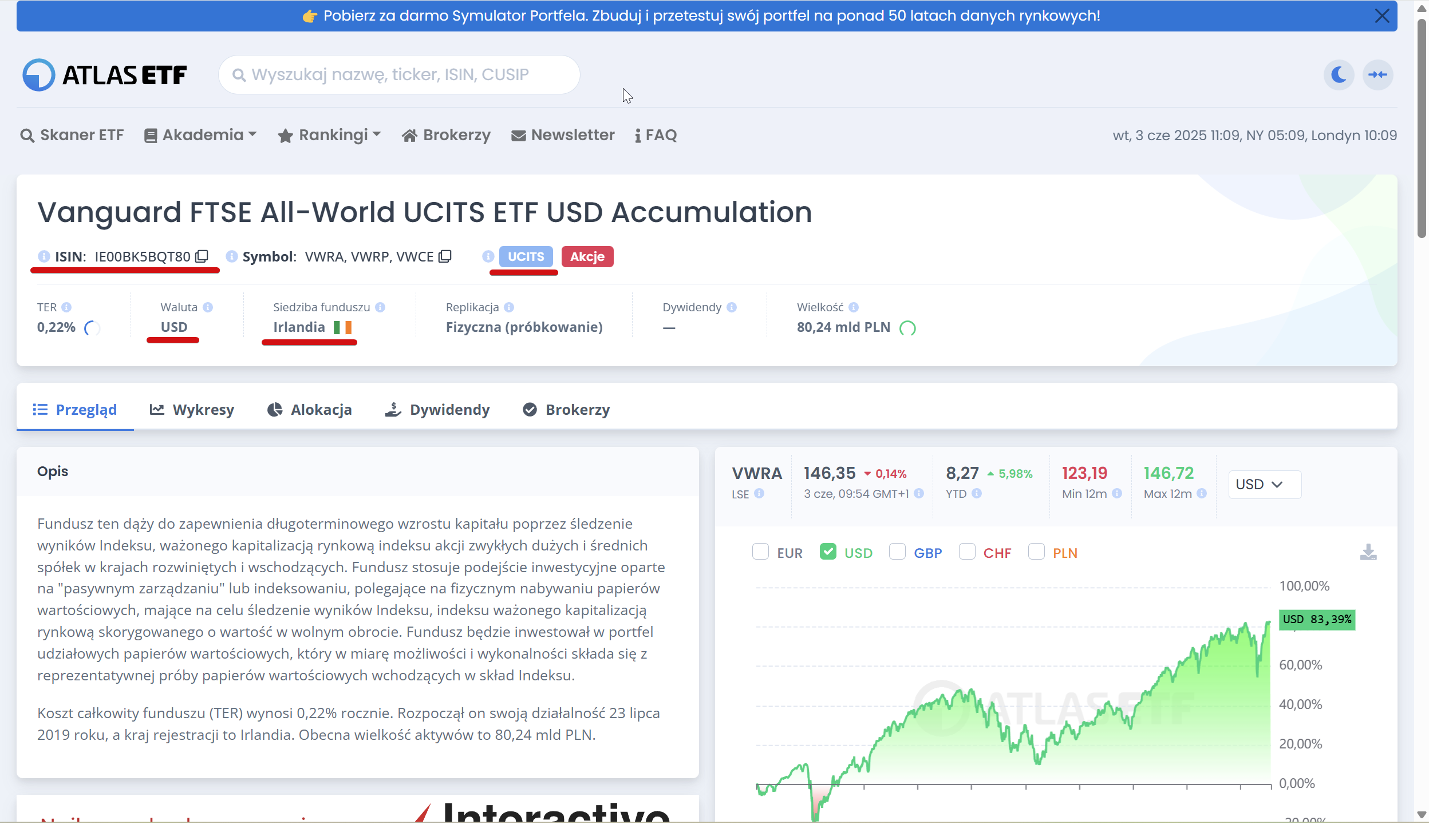Viewport: 1429px width, 840px height.
Task: Click the compress layout arrows icon
Action: point(1377,75)
